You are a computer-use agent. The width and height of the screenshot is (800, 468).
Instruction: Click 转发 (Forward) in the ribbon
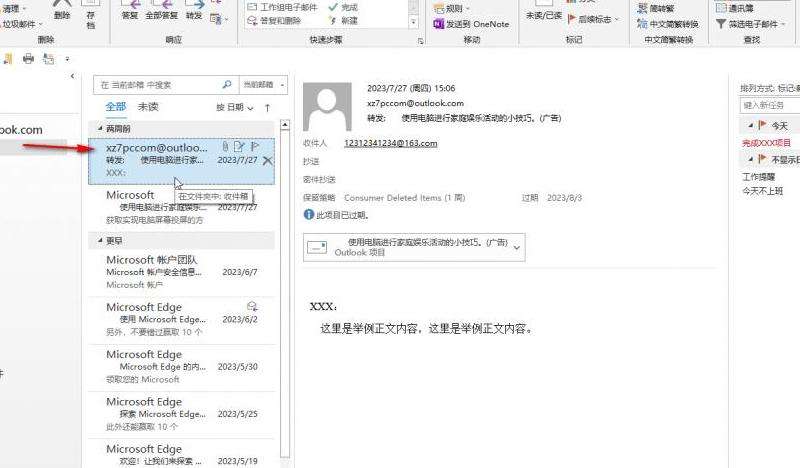(x=194, y=10)
